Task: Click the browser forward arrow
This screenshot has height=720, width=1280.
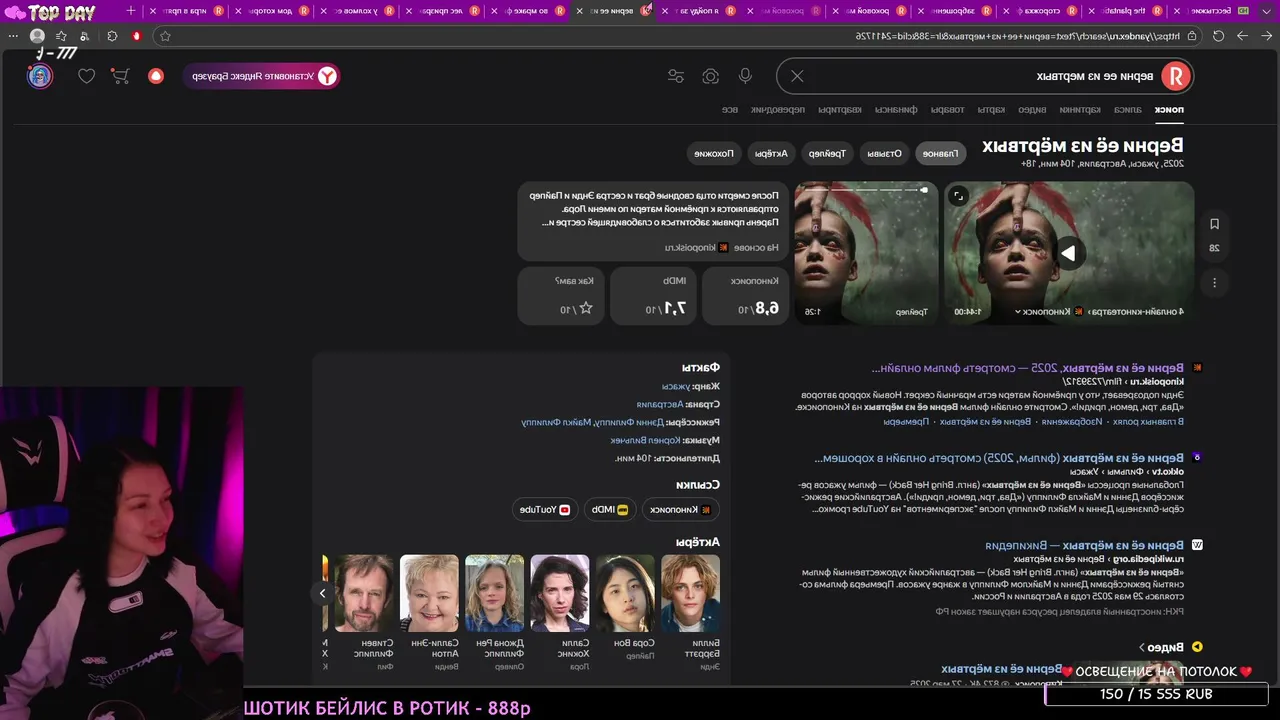Action: tap(1241, 36)
